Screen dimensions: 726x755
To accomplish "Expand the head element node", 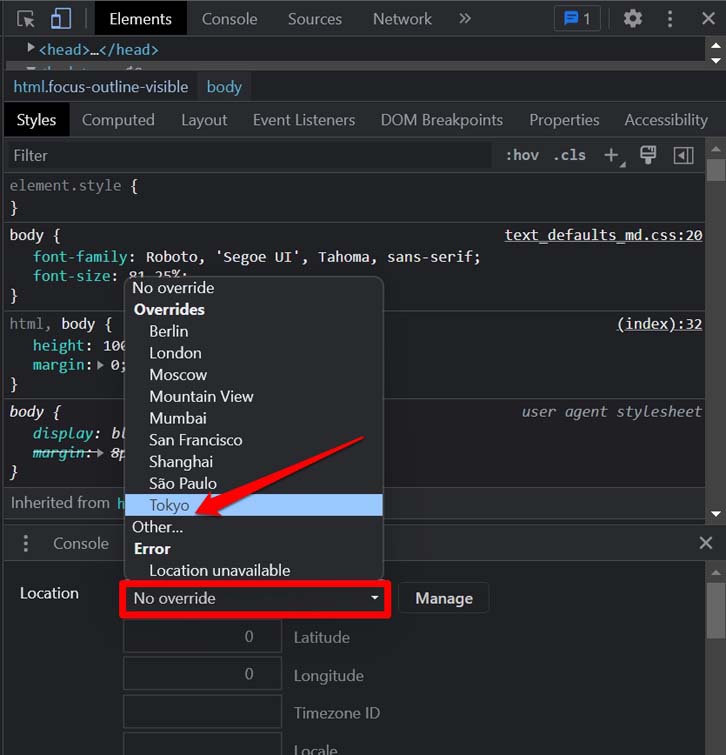I will coord(30,48).
